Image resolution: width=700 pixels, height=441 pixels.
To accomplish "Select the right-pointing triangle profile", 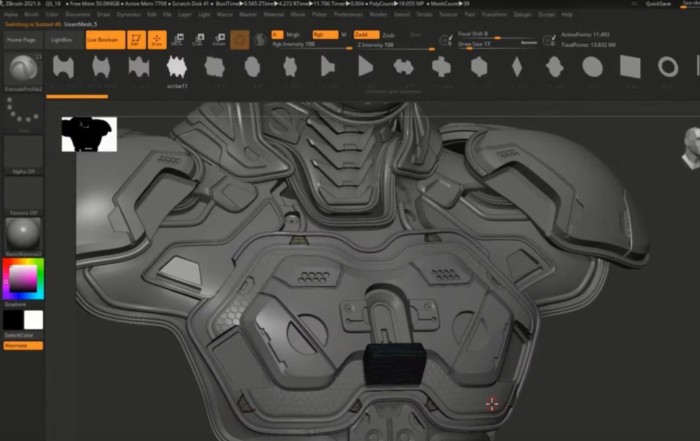I will [366, 67].
